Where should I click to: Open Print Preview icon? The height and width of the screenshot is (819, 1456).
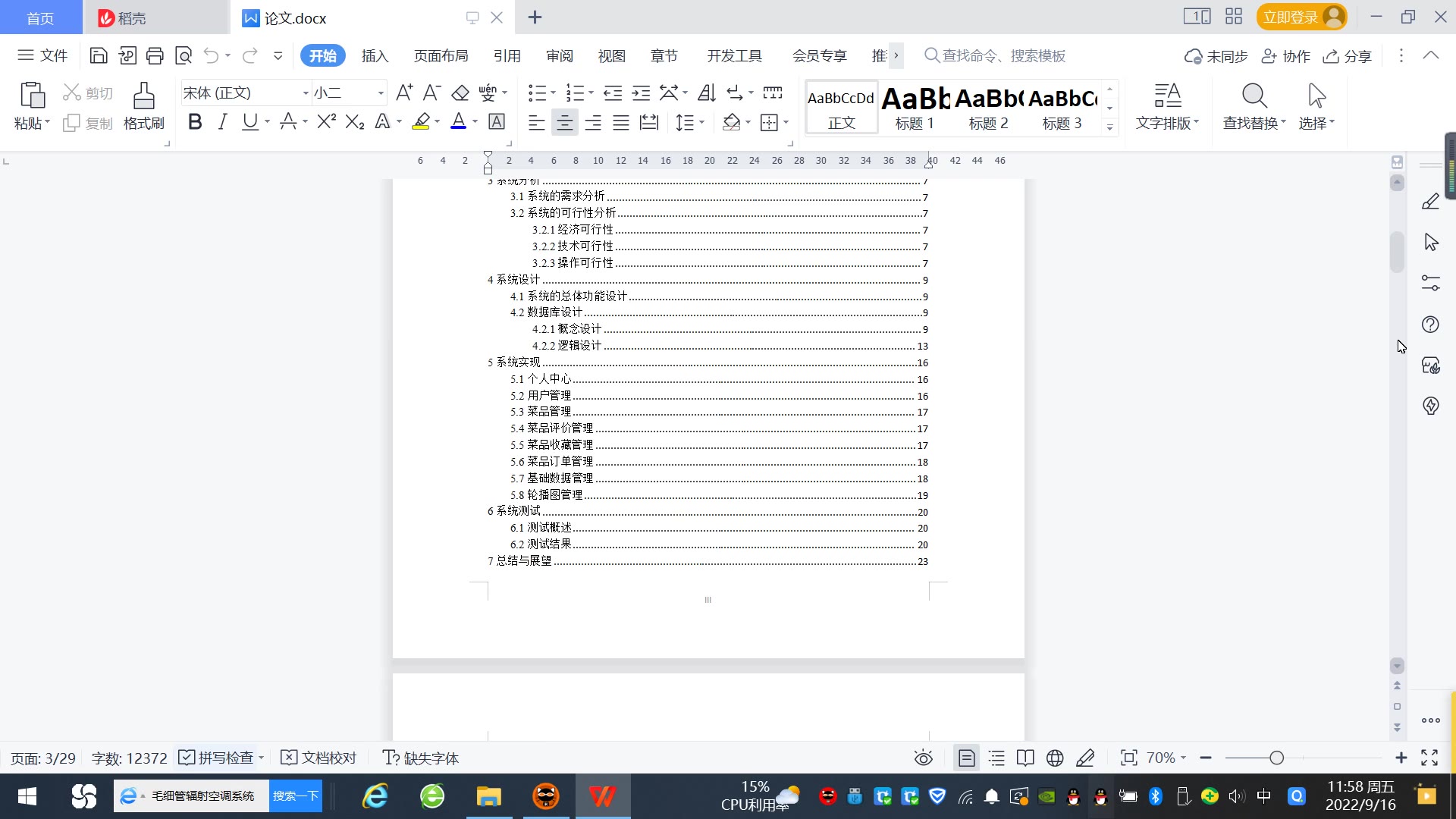pyautogui.click(x=184, y=55)
